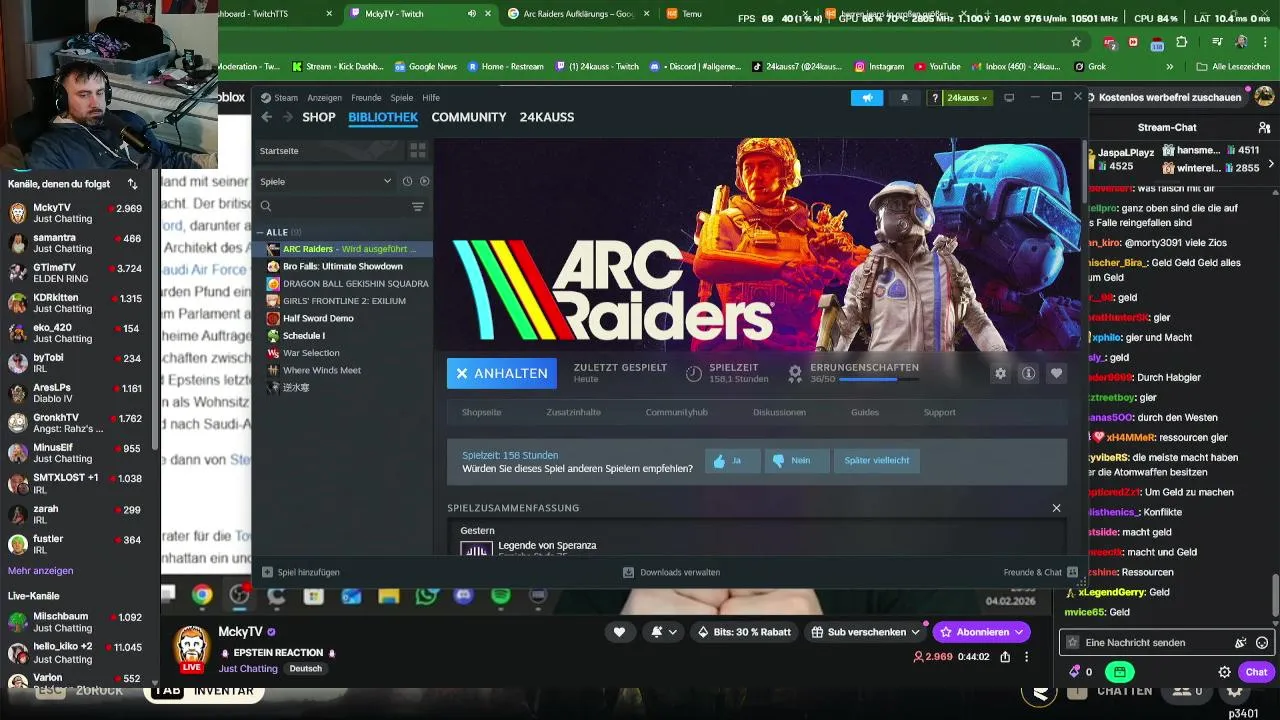Open the Anzeigen menu in Steam

click(324, 98)
